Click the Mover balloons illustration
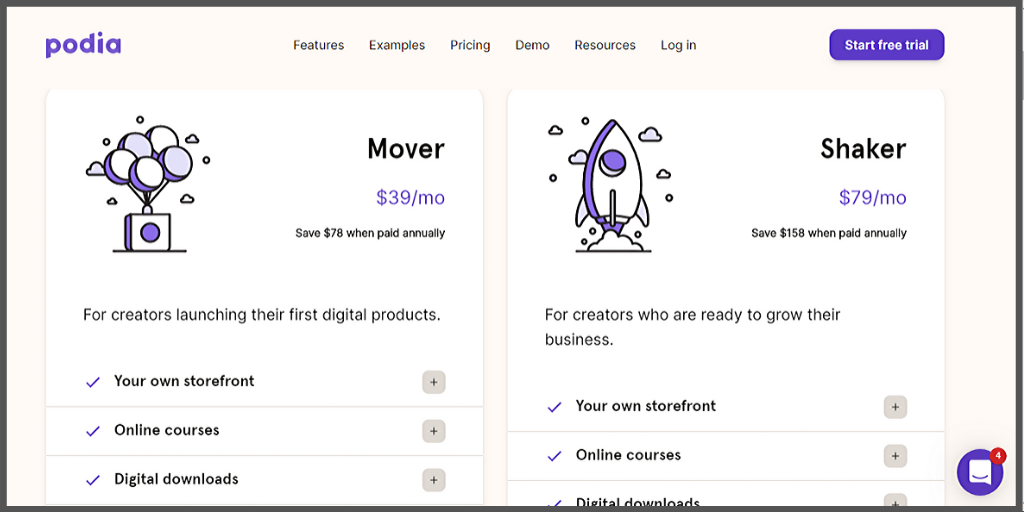This screenshot has width=1024, height=512. coord(148,185)
